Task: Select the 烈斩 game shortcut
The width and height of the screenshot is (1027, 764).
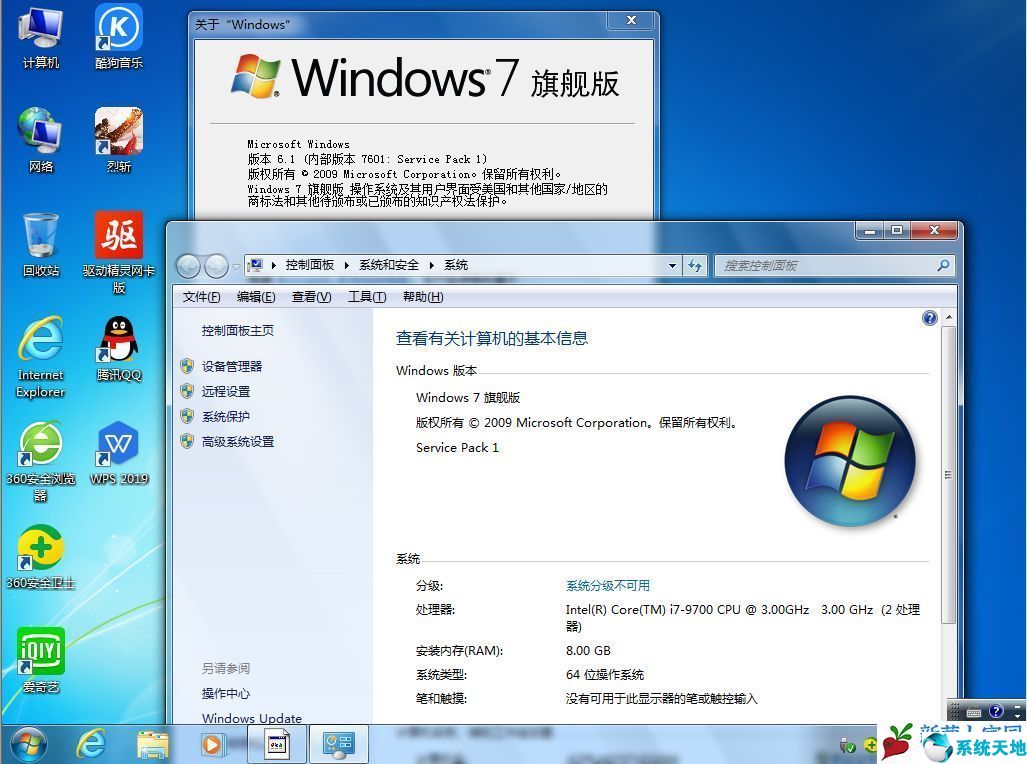Action: click(x=119, y=140)
